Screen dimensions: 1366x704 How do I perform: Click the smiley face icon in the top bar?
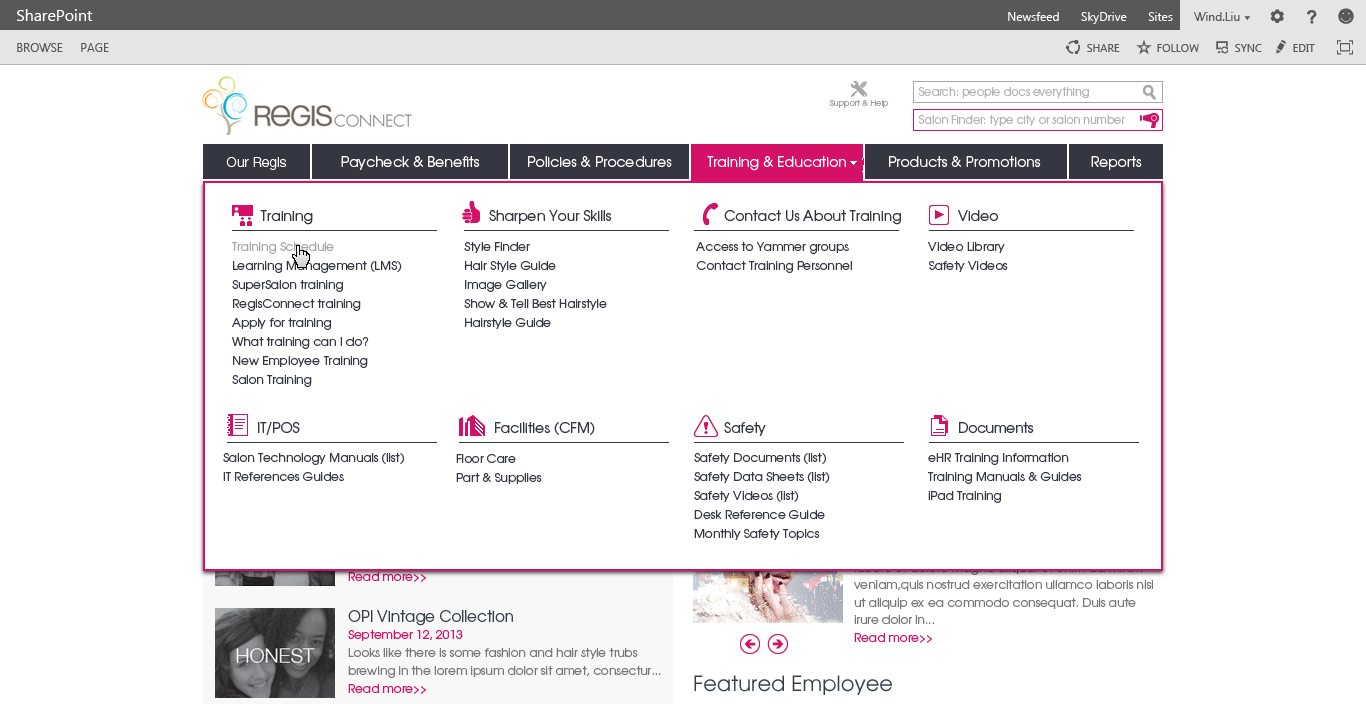coord(1346,16)
